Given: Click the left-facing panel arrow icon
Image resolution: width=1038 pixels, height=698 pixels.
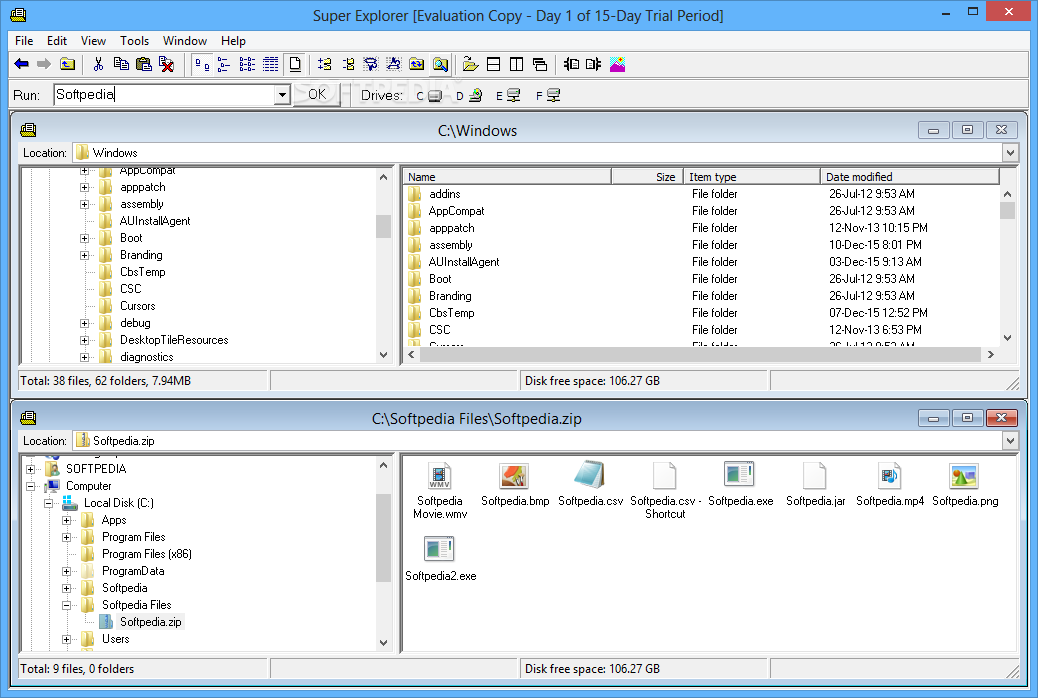Looking at the screenshot, I should [571, 64].
